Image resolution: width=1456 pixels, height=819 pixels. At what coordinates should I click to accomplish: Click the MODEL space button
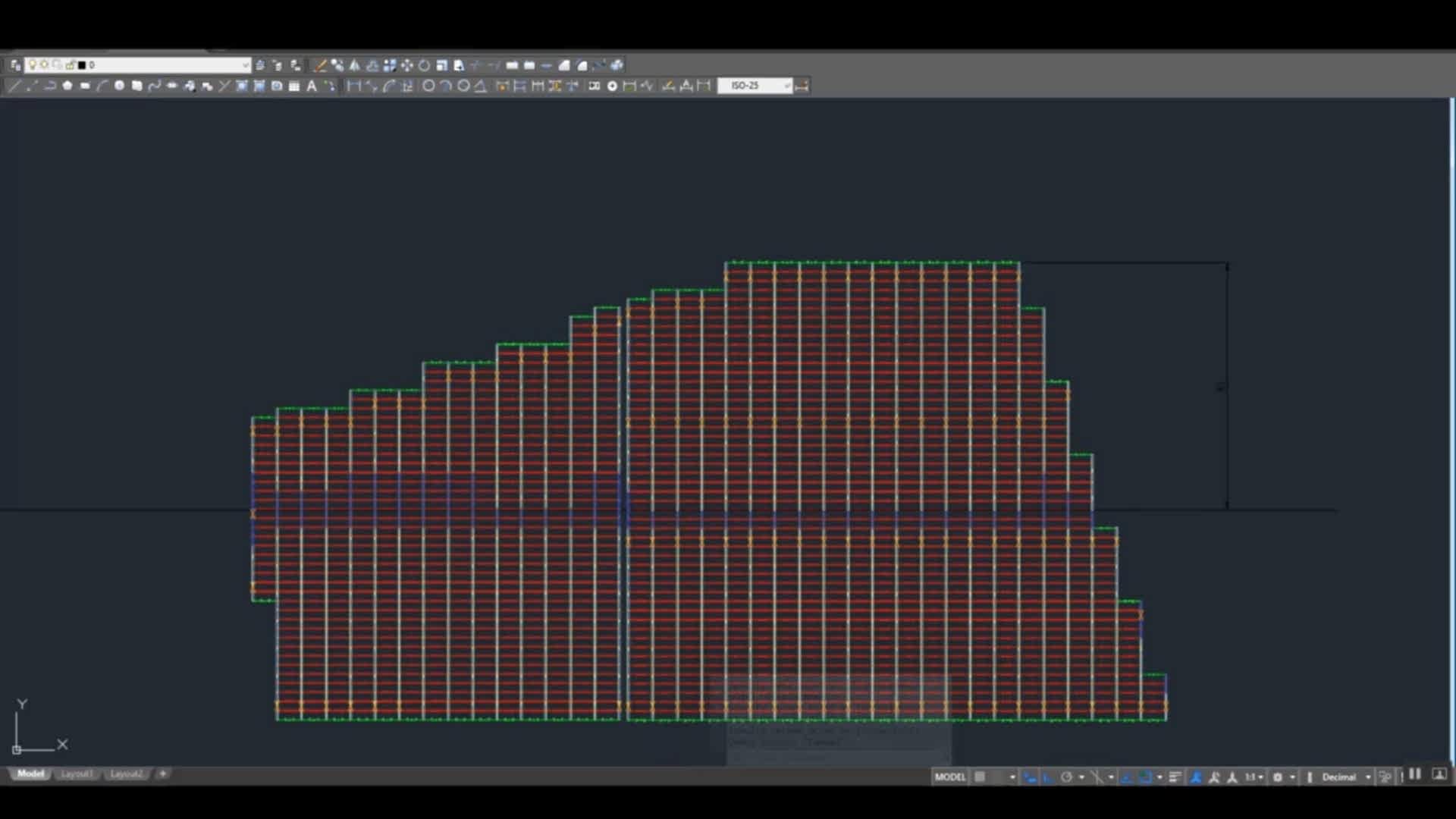tap(949, 777)
